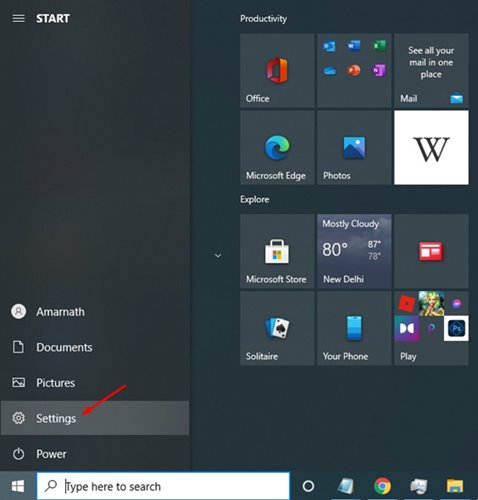Open Pictures from the Start sidebar
Screen dimensions: 478x500
[x=95, y=383]
